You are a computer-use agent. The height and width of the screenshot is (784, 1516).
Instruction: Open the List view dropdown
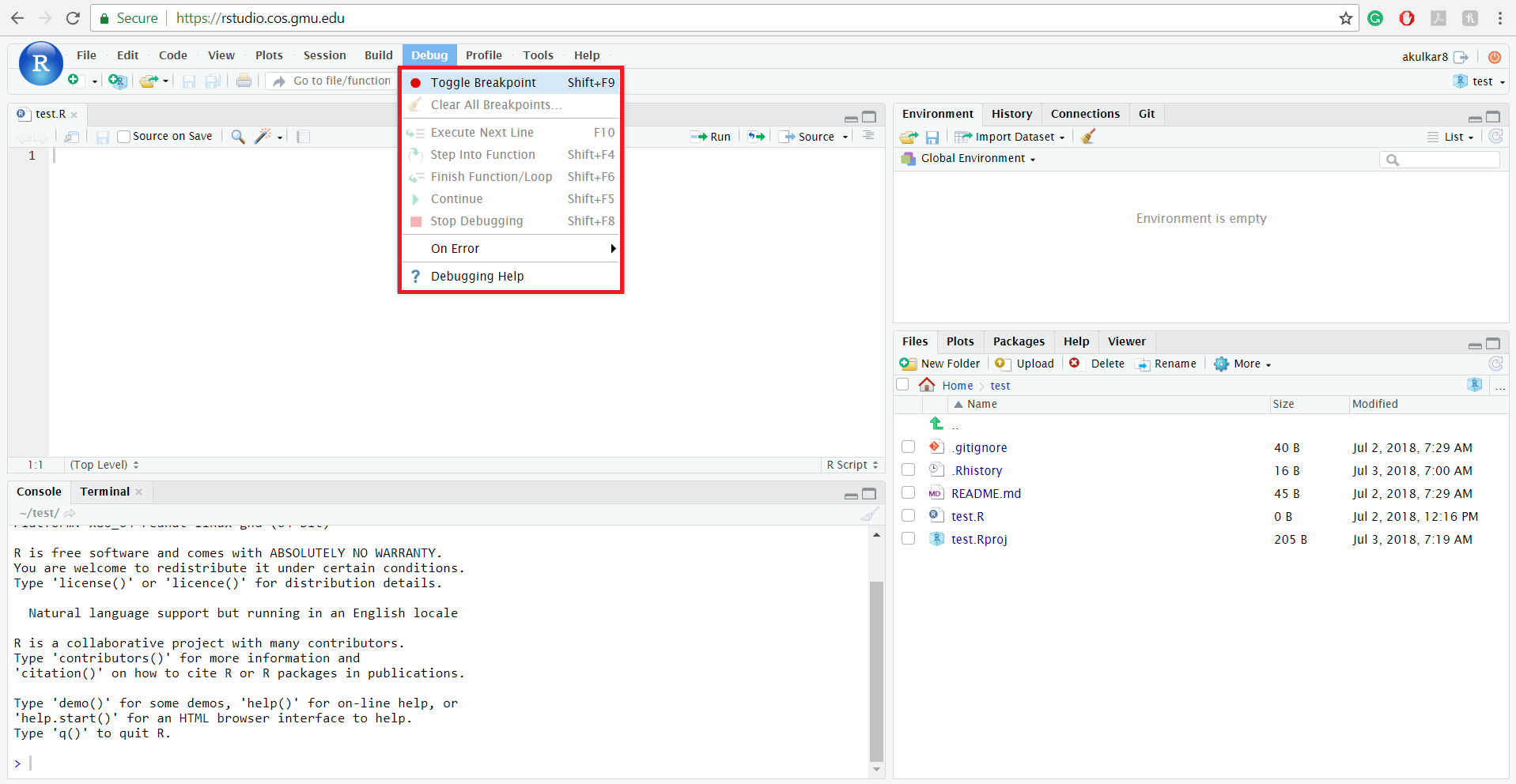[1451, 137]
